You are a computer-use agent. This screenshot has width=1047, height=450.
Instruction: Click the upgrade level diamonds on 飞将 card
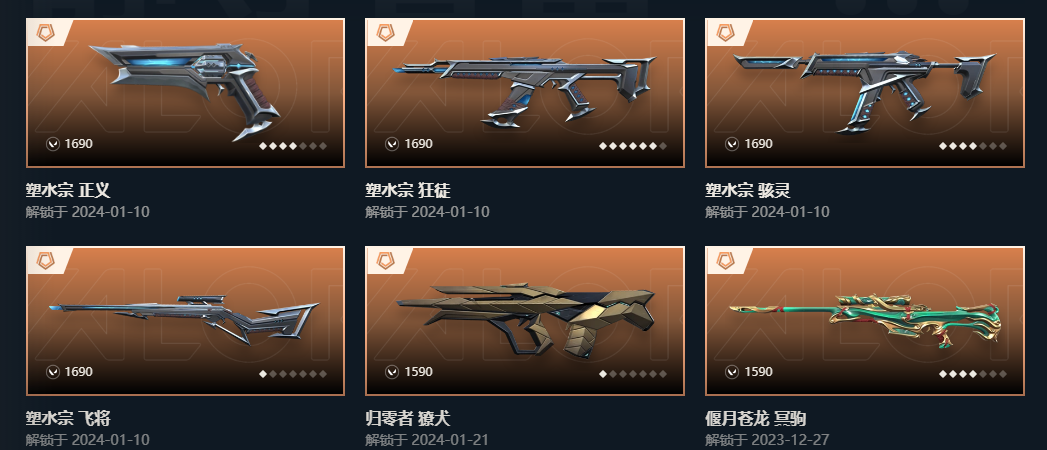coord(293,374)
